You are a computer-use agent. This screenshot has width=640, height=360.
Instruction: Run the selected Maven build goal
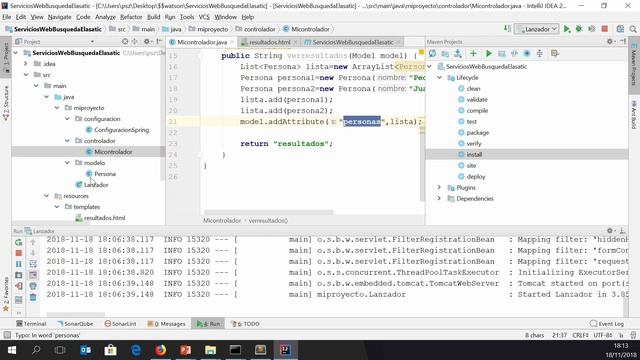pyautogui.click(x=489, y=53)
